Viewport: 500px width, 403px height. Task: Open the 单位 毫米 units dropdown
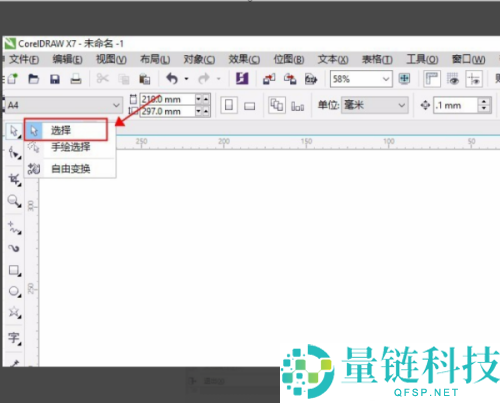375,105
